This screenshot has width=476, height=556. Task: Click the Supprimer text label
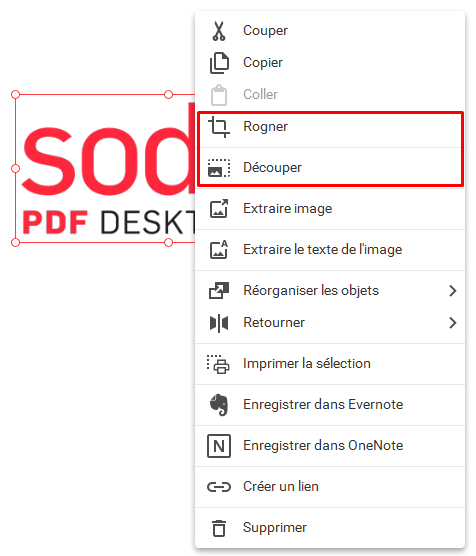tap(275, 528)
